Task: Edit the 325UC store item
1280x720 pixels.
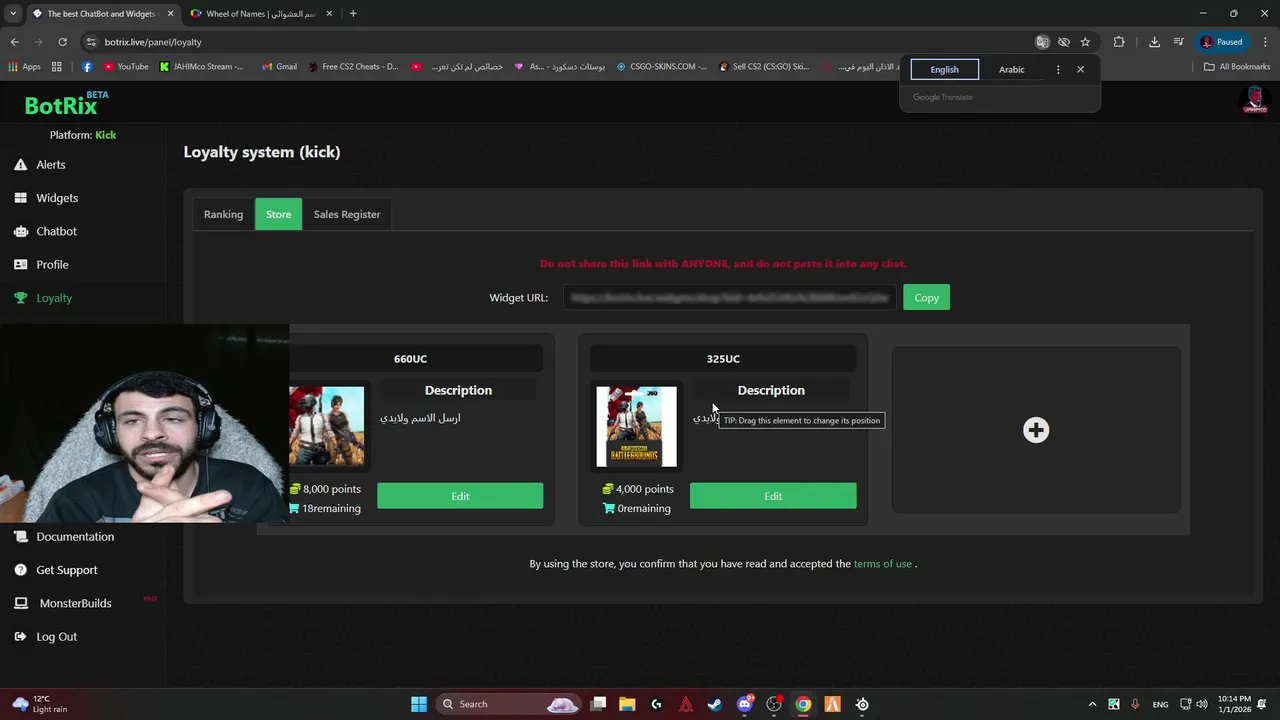Action: (x=773, y=496)
